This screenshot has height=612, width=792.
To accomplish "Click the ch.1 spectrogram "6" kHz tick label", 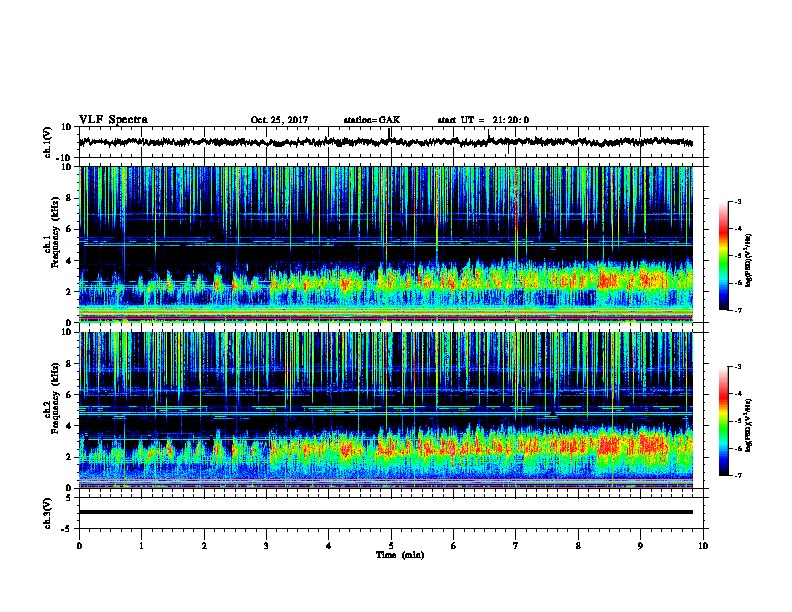I will point(69,230).
